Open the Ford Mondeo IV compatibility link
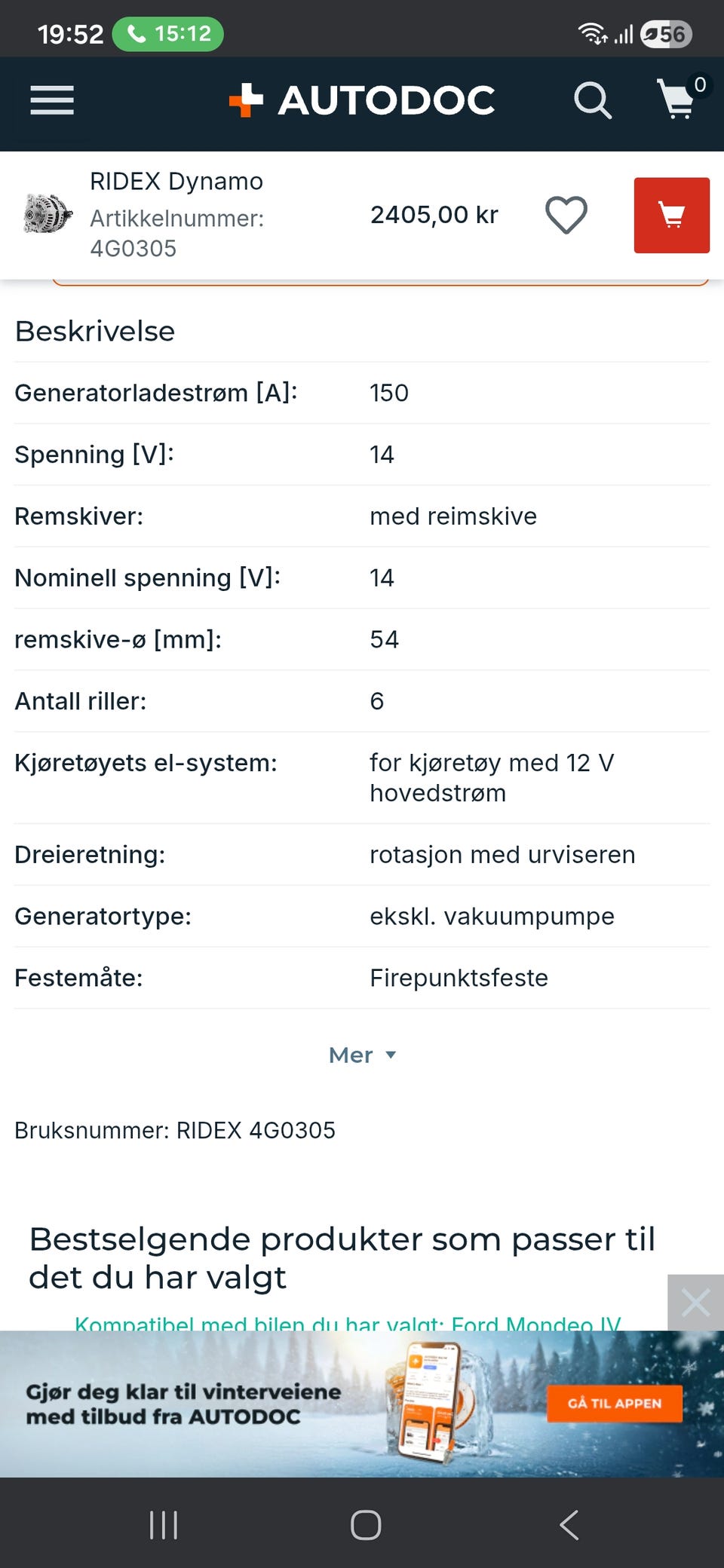 coord(347,1323)
